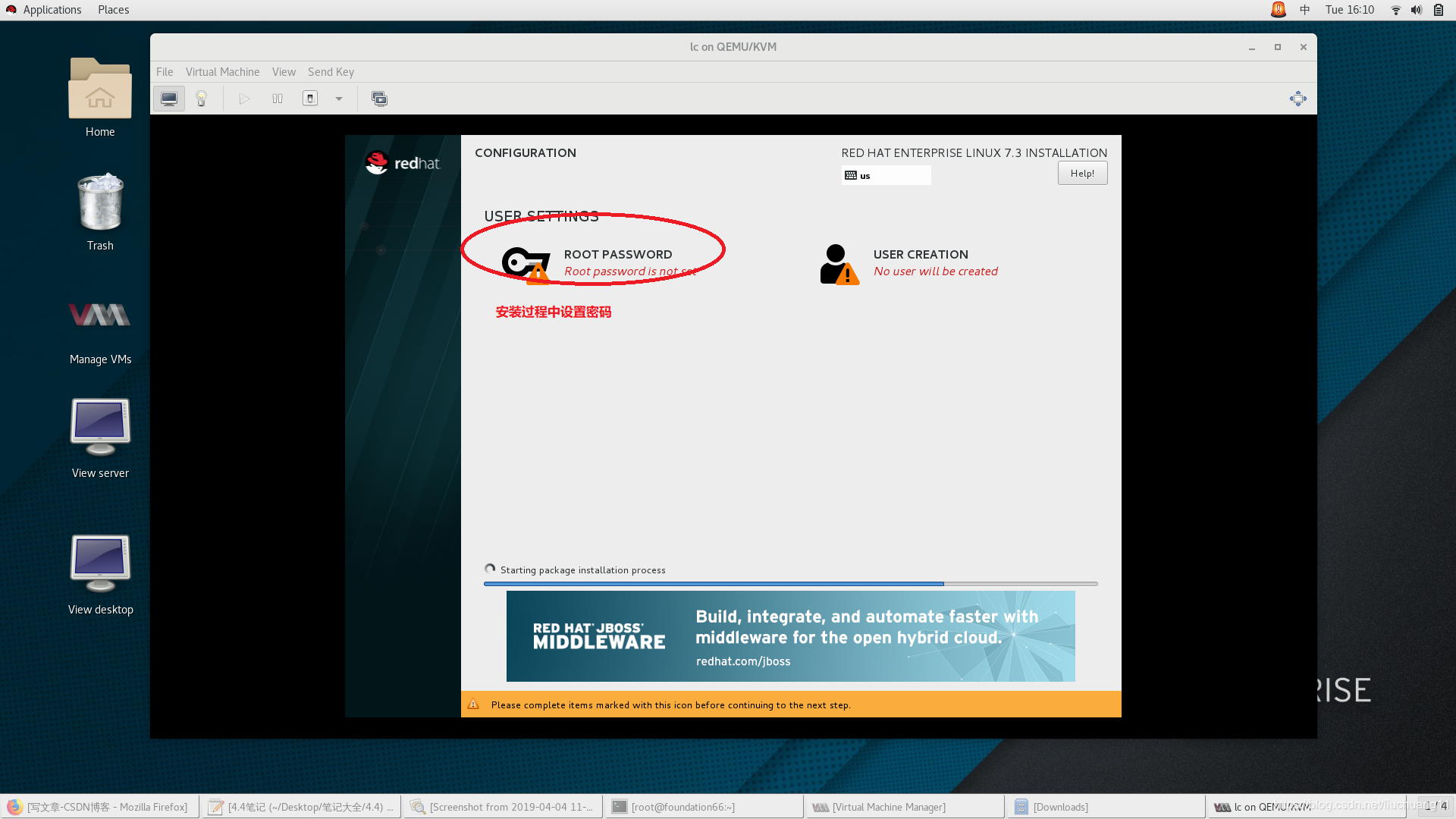Open the volume speaker icon
1456x819 pixels.
point(1416,10)
